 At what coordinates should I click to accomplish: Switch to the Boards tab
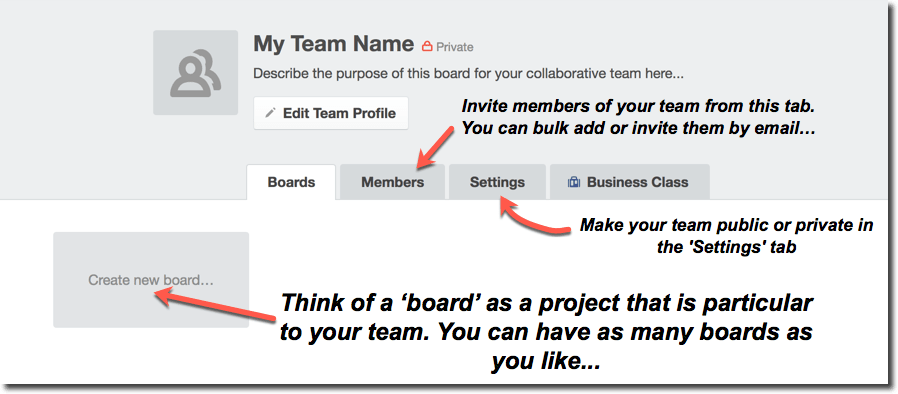[x=291, y=183]
